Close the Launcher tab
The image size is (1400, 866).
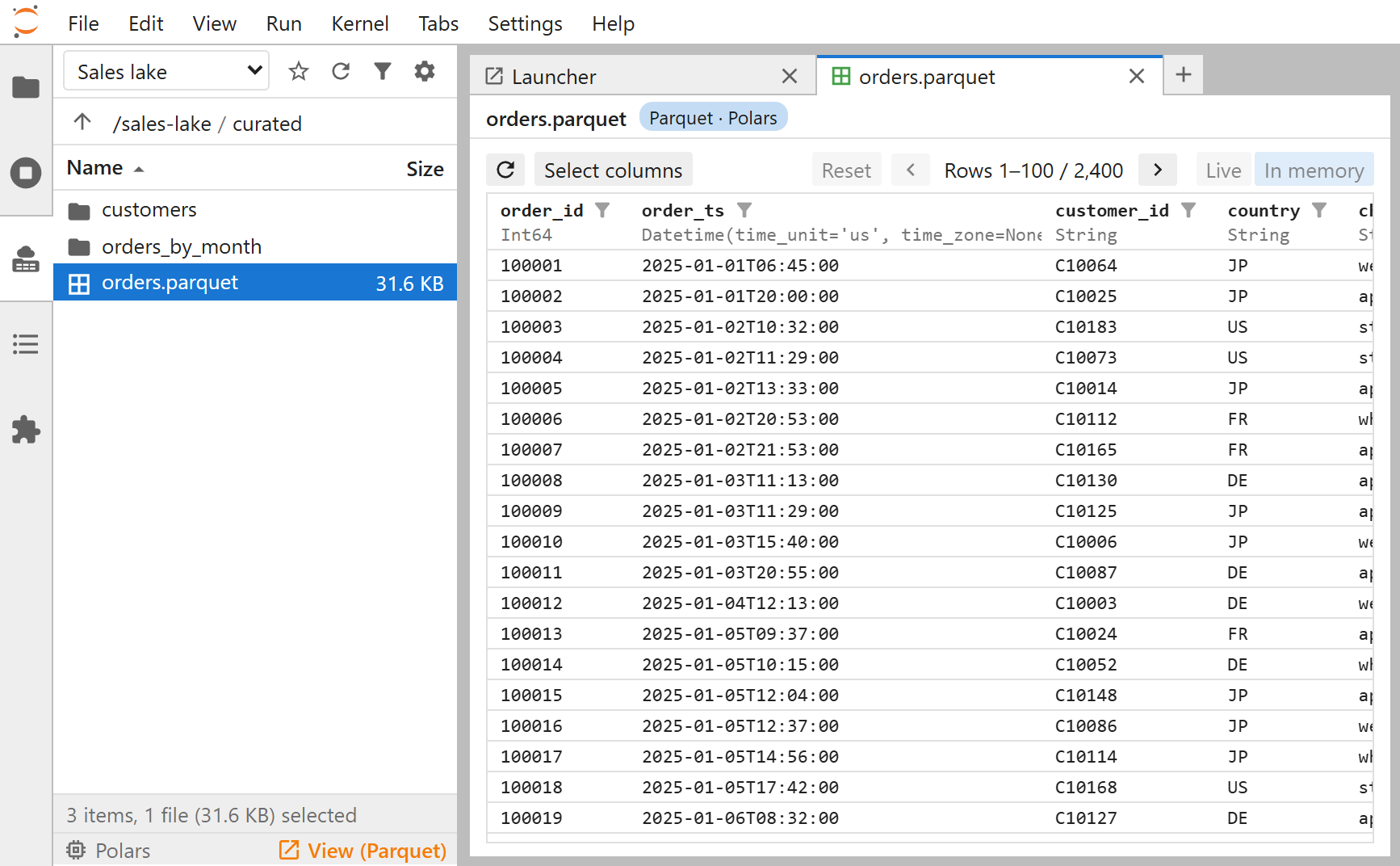coord(790,76)
